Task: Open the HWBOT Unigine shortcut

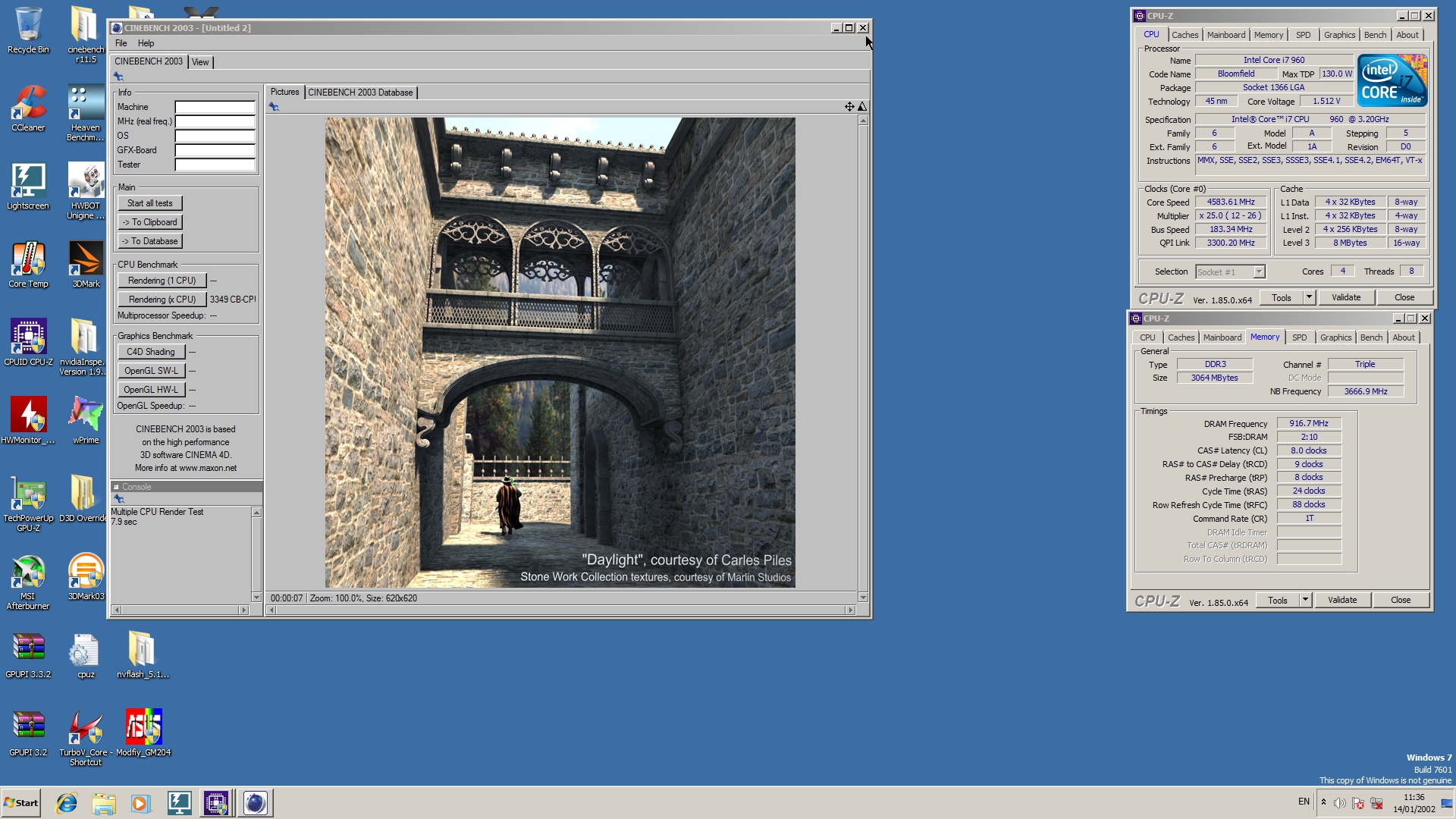Action: pos(86,191)
